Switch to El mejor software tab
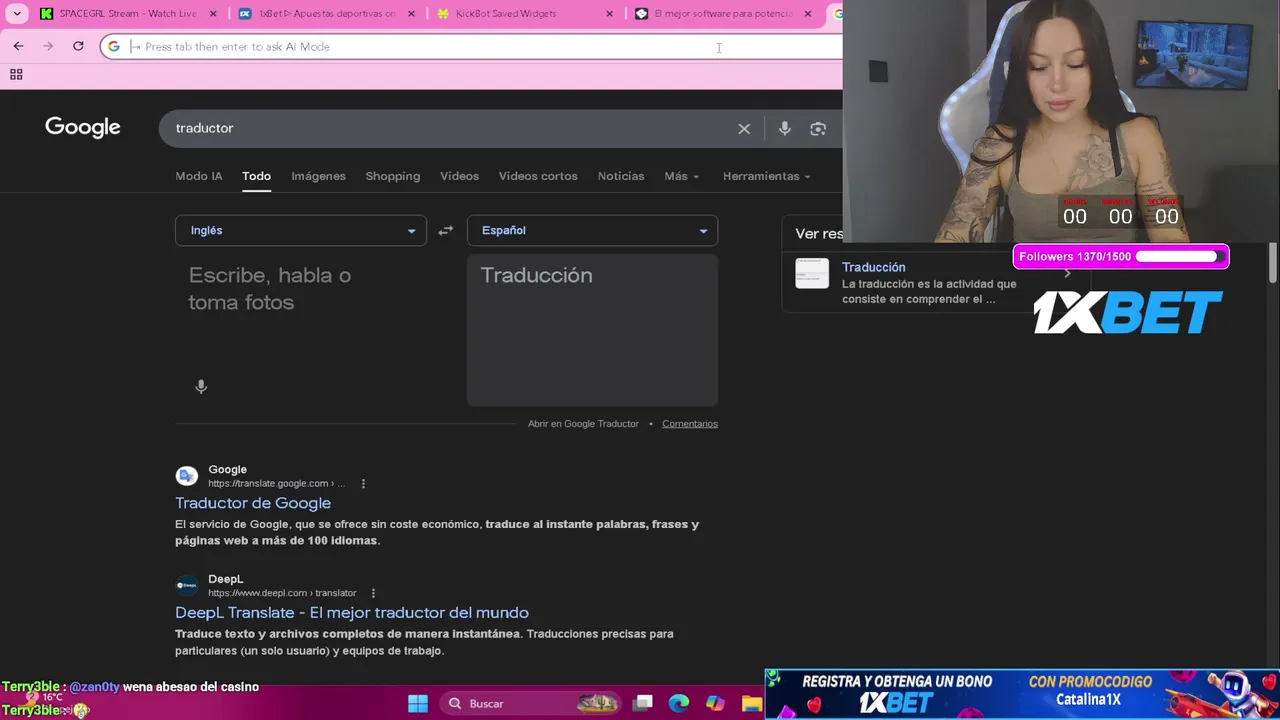1280x720 pixels. click(x=723, y=14)
